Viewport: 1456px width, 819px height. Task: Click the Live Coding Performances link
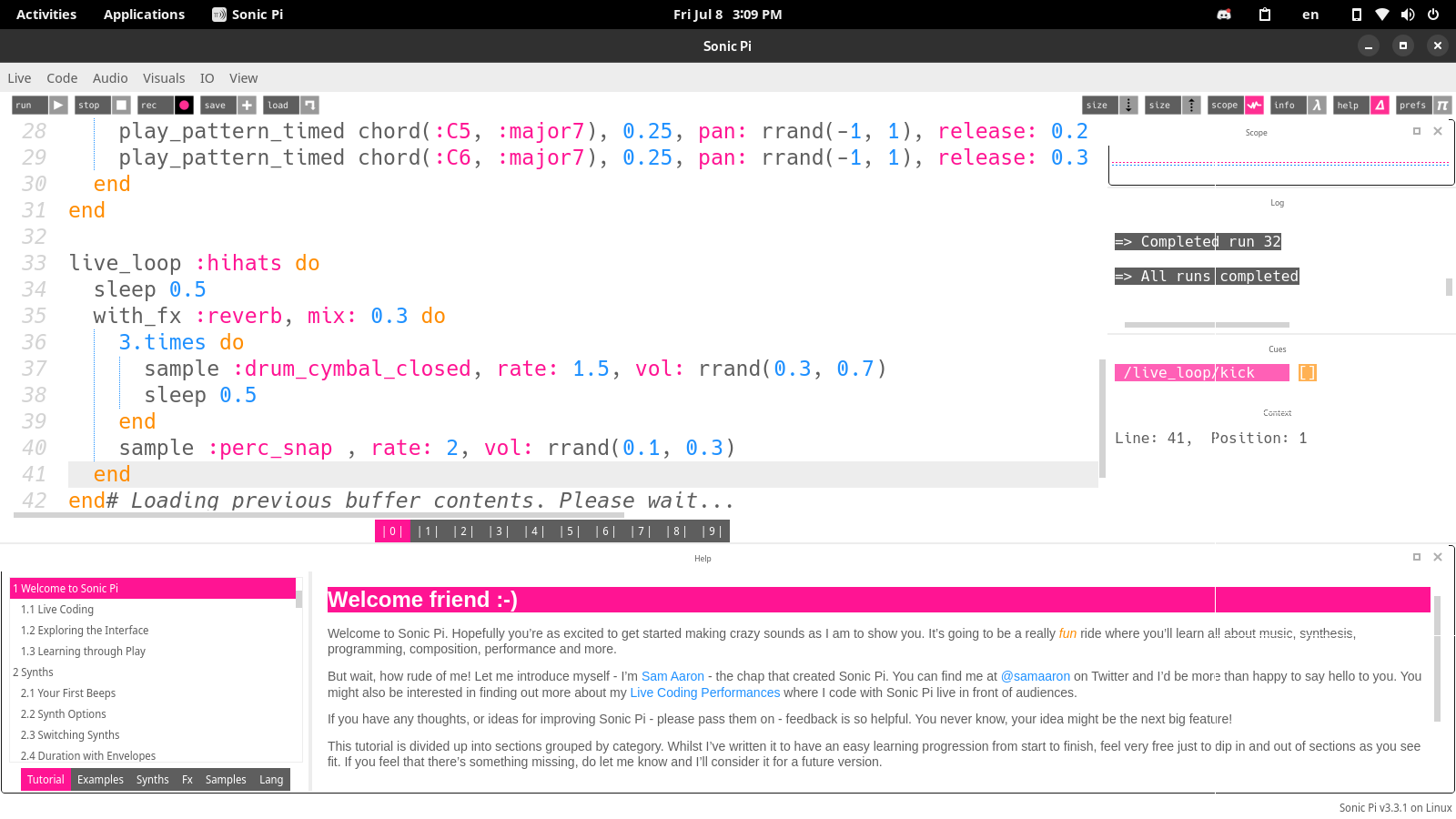click(x=704, y=693)
